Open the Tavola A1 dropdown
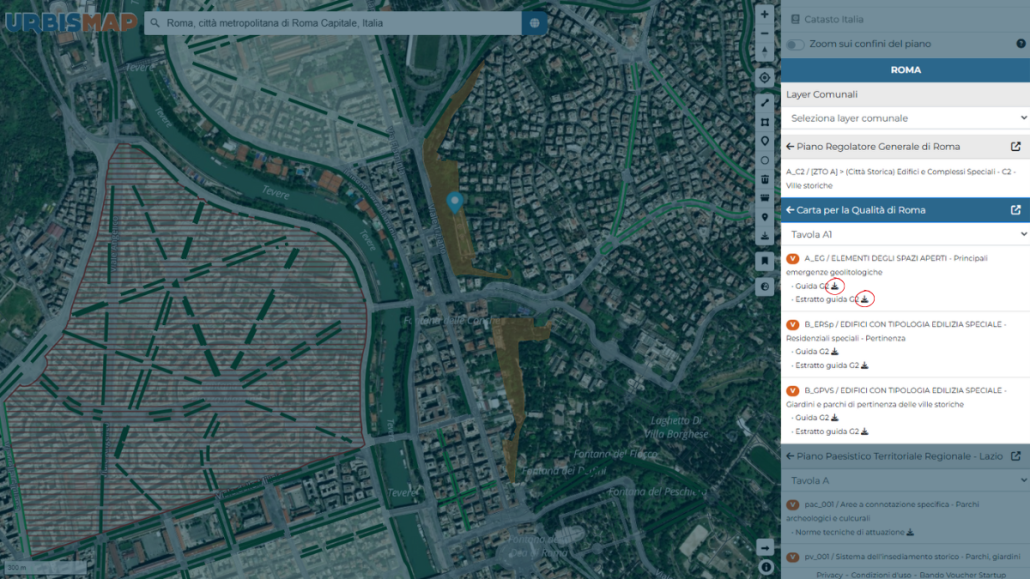1030x579 pixels. (905, 235)
